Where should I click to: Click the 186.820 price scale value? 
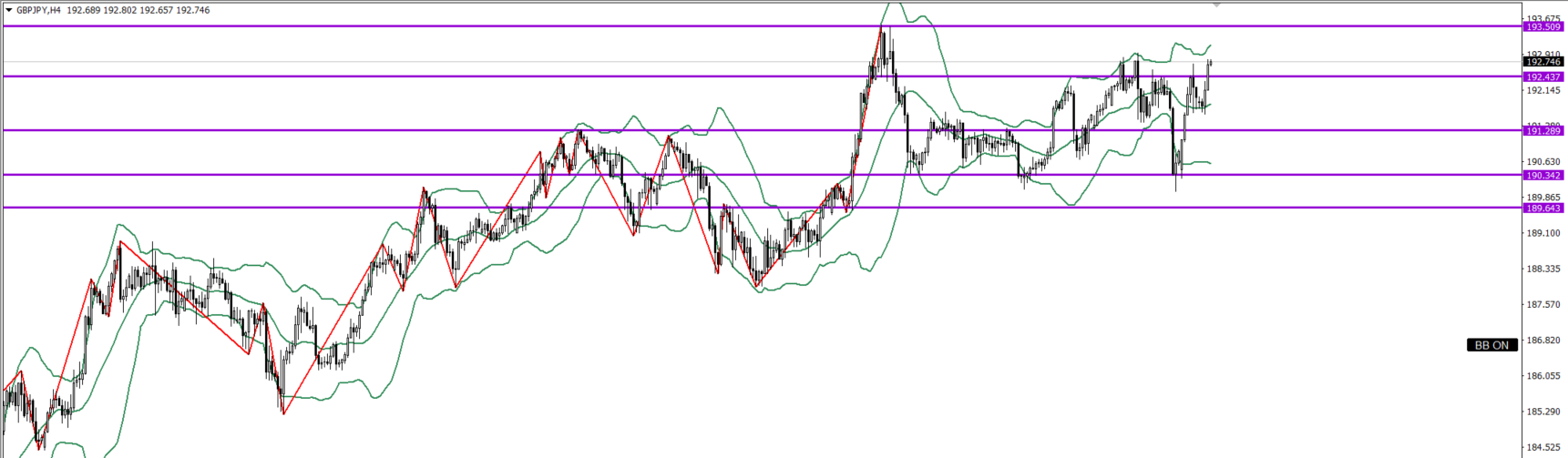1543,340
